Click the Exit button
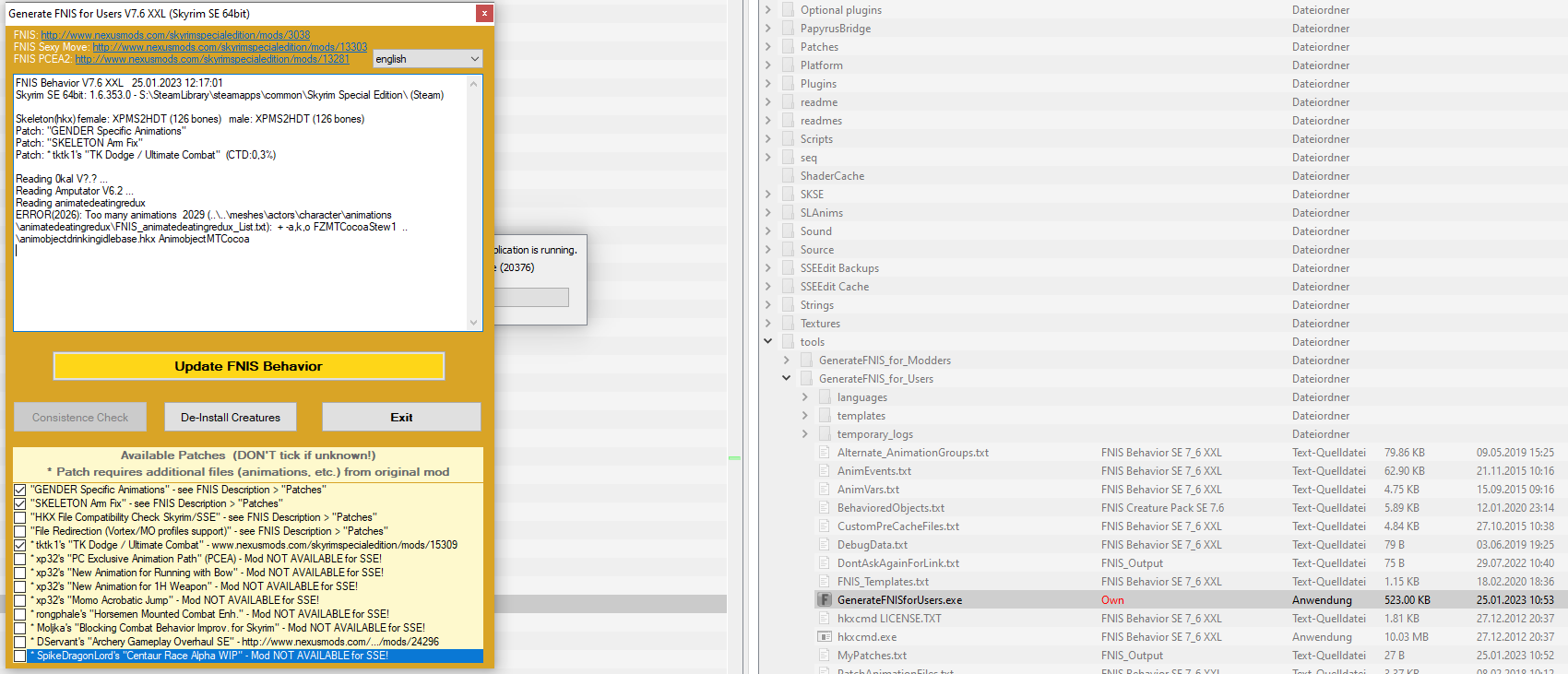This screenshot has width=1568, height=674. pos(401,417)
